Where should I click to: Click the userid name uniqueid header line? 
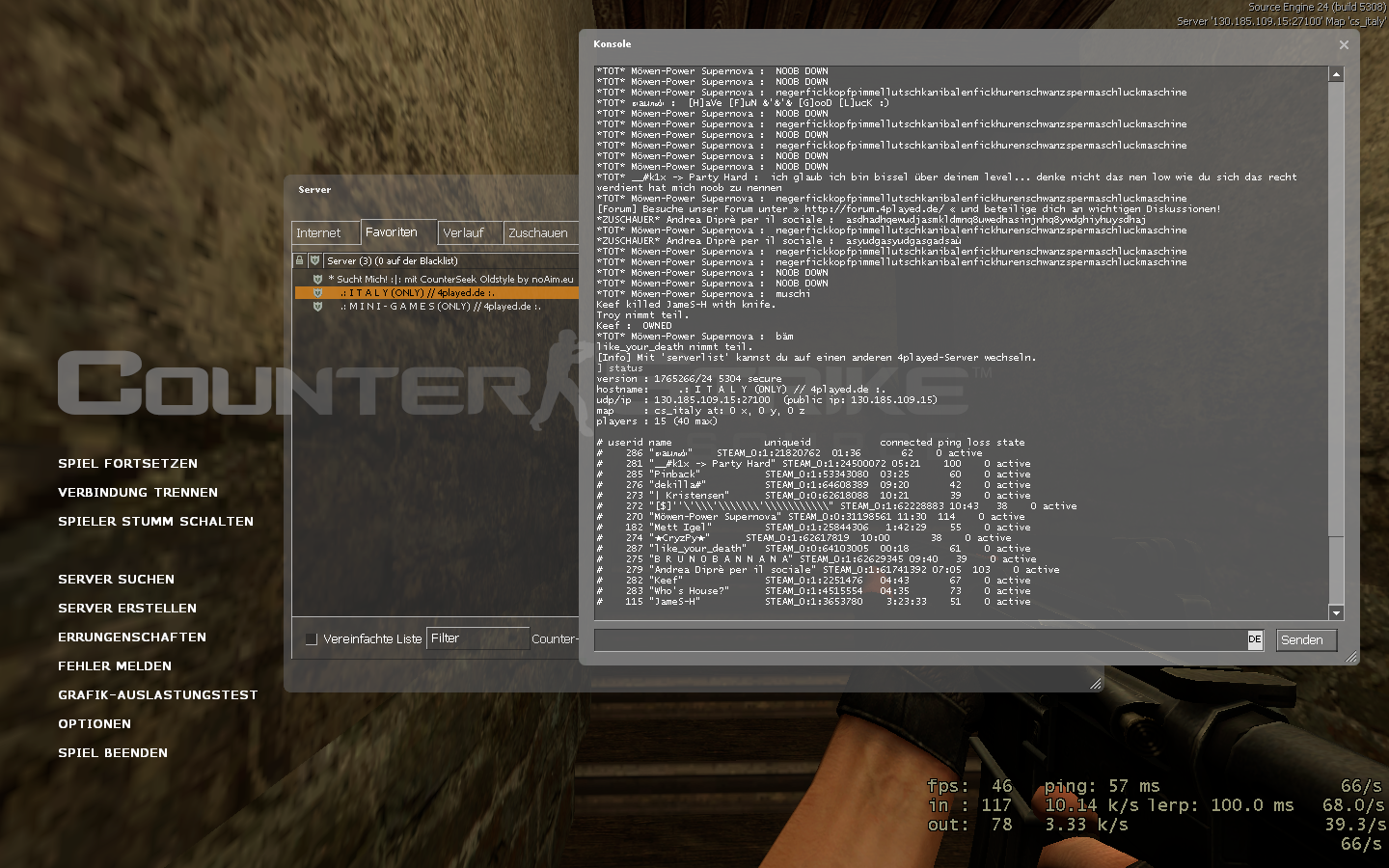tap(810, 443)
